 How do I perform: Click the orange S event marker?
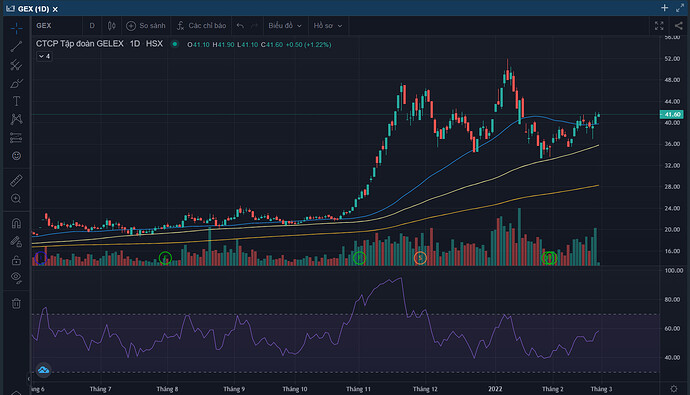tap(420, 258)
